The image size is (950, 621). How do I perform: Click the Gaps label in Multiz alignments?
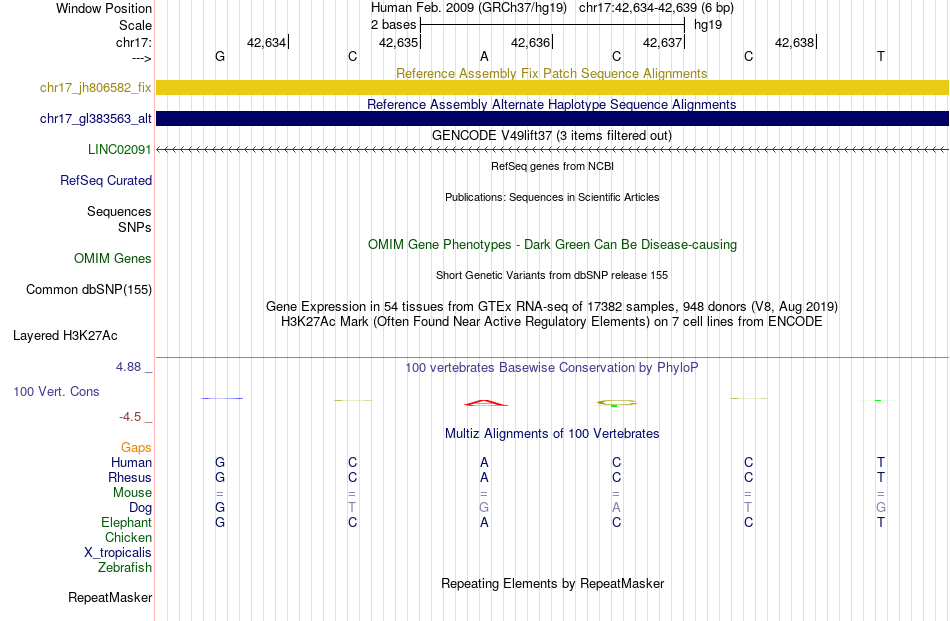coord(136,448)
